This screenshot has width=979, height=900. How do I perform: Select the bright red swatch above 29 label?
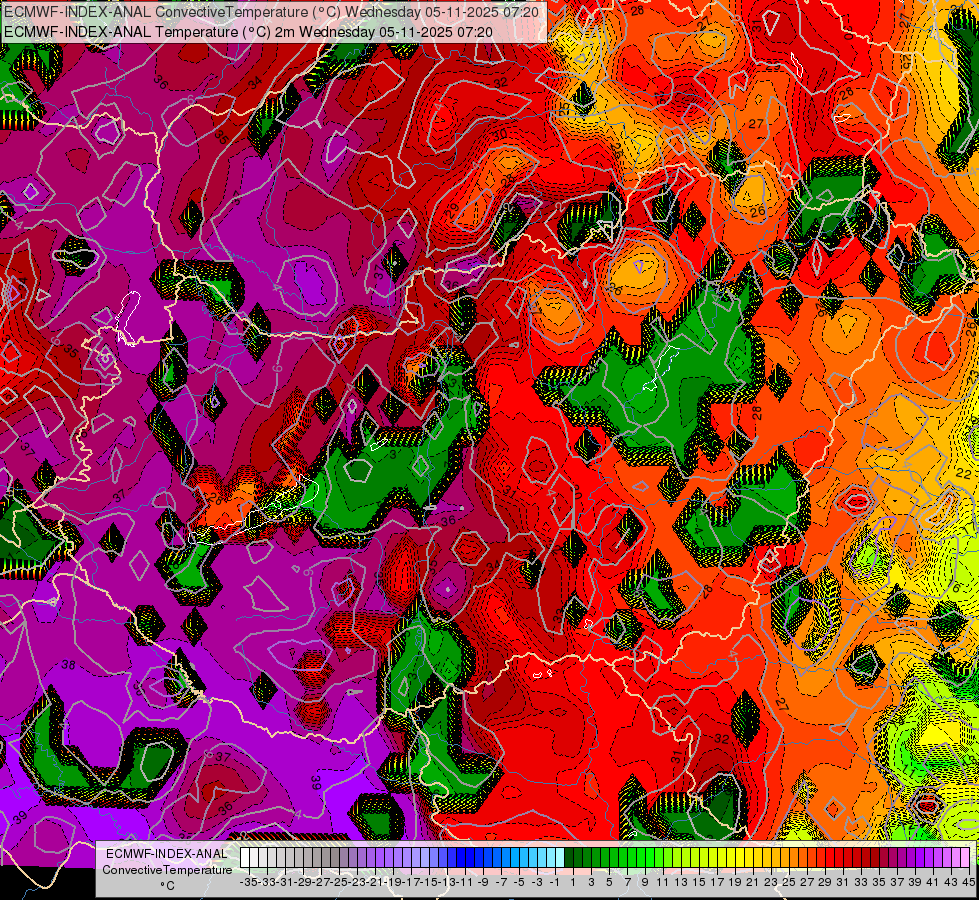830,858
